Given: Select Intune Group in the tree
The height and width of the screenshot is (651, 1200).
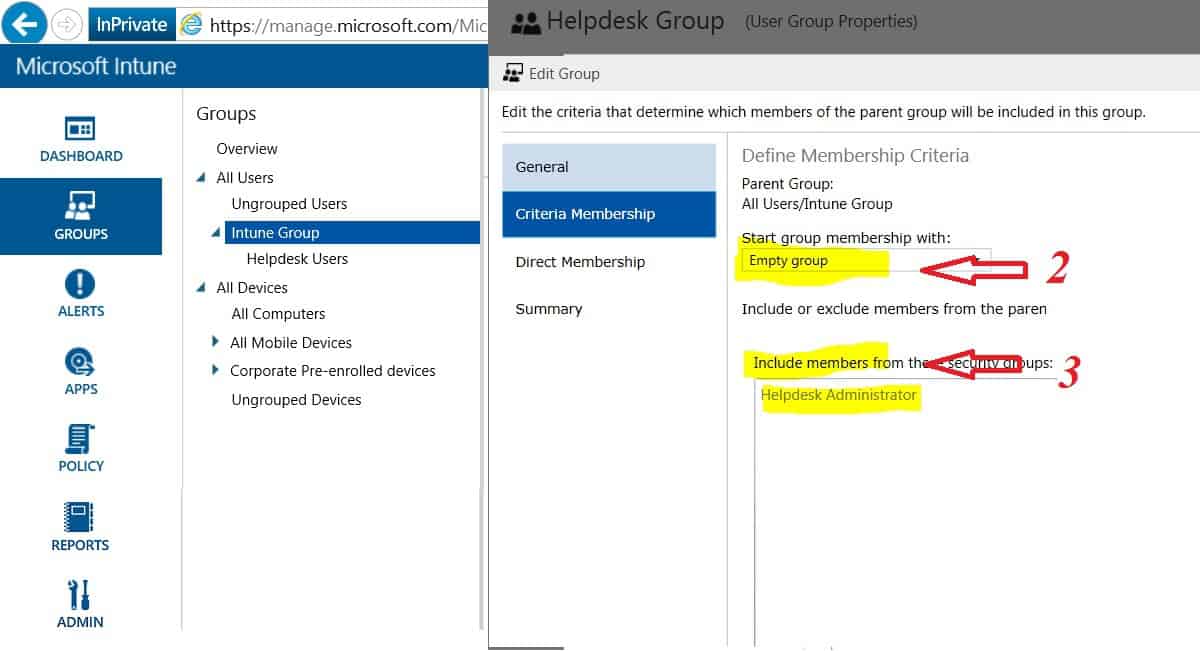Looking at the screenshot, I should pos(352,233).
